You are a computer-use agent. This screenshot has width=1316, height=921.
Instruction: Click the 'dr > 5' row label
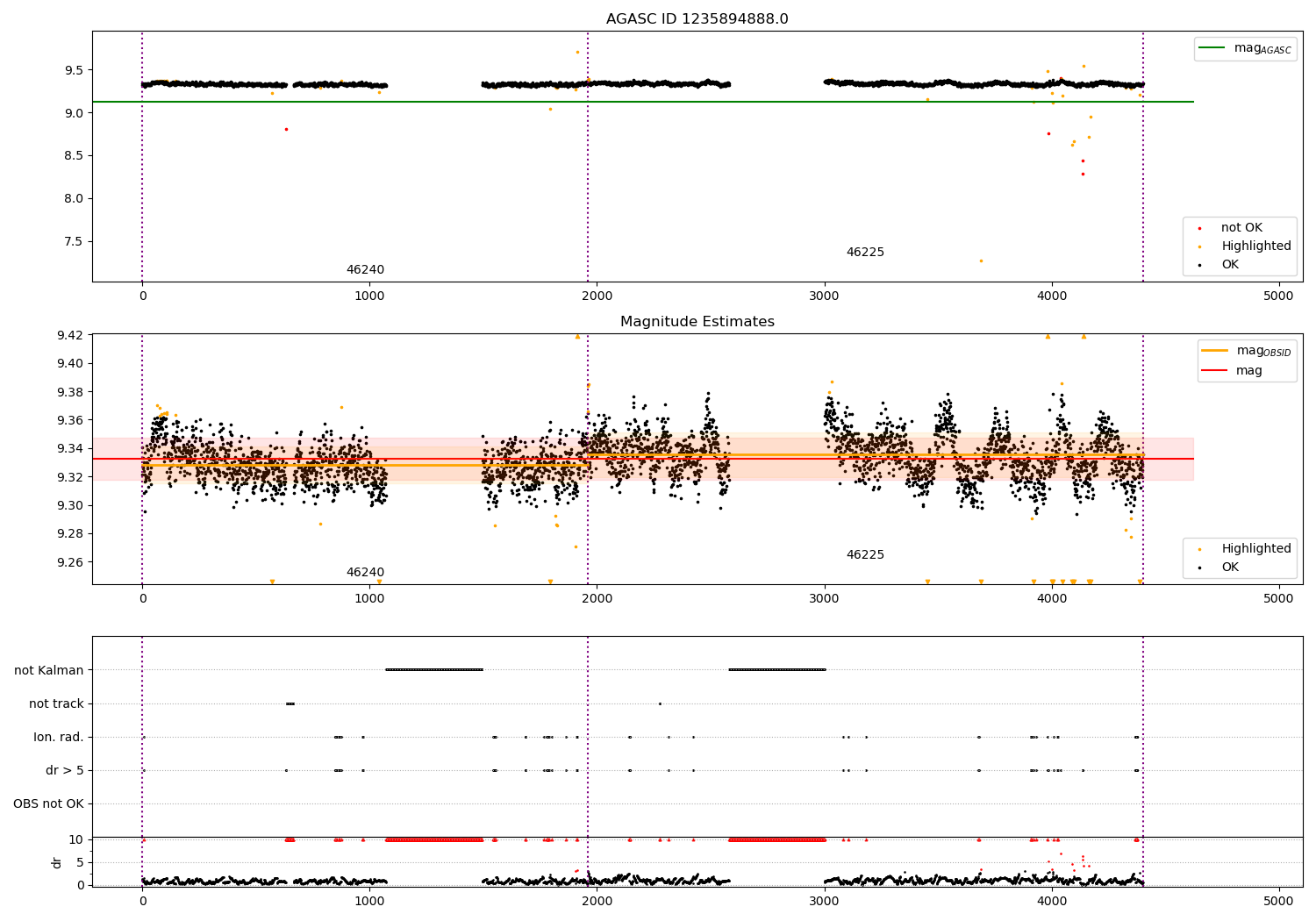click(65, 770)
